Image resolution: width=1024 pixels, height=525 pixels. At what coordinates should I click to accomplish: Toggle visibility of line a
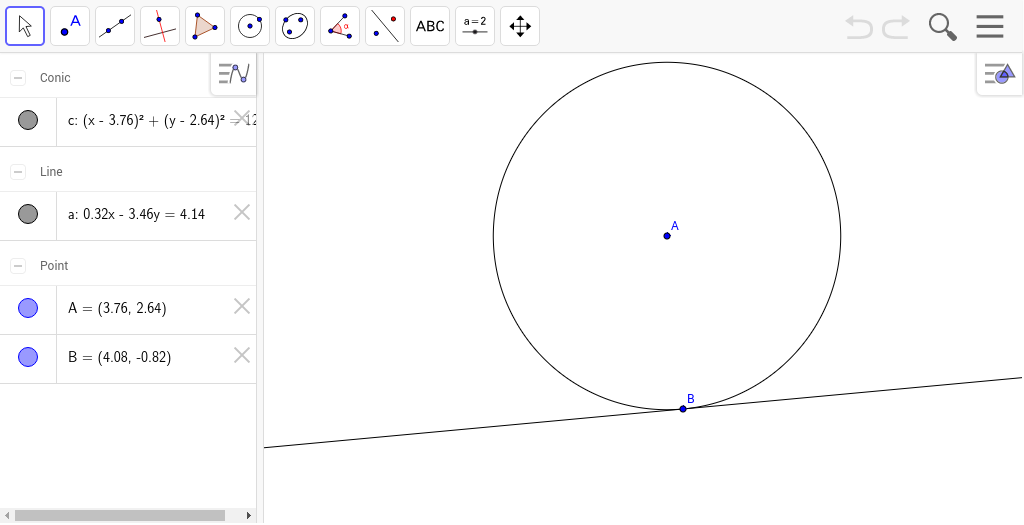coord(27,214)
